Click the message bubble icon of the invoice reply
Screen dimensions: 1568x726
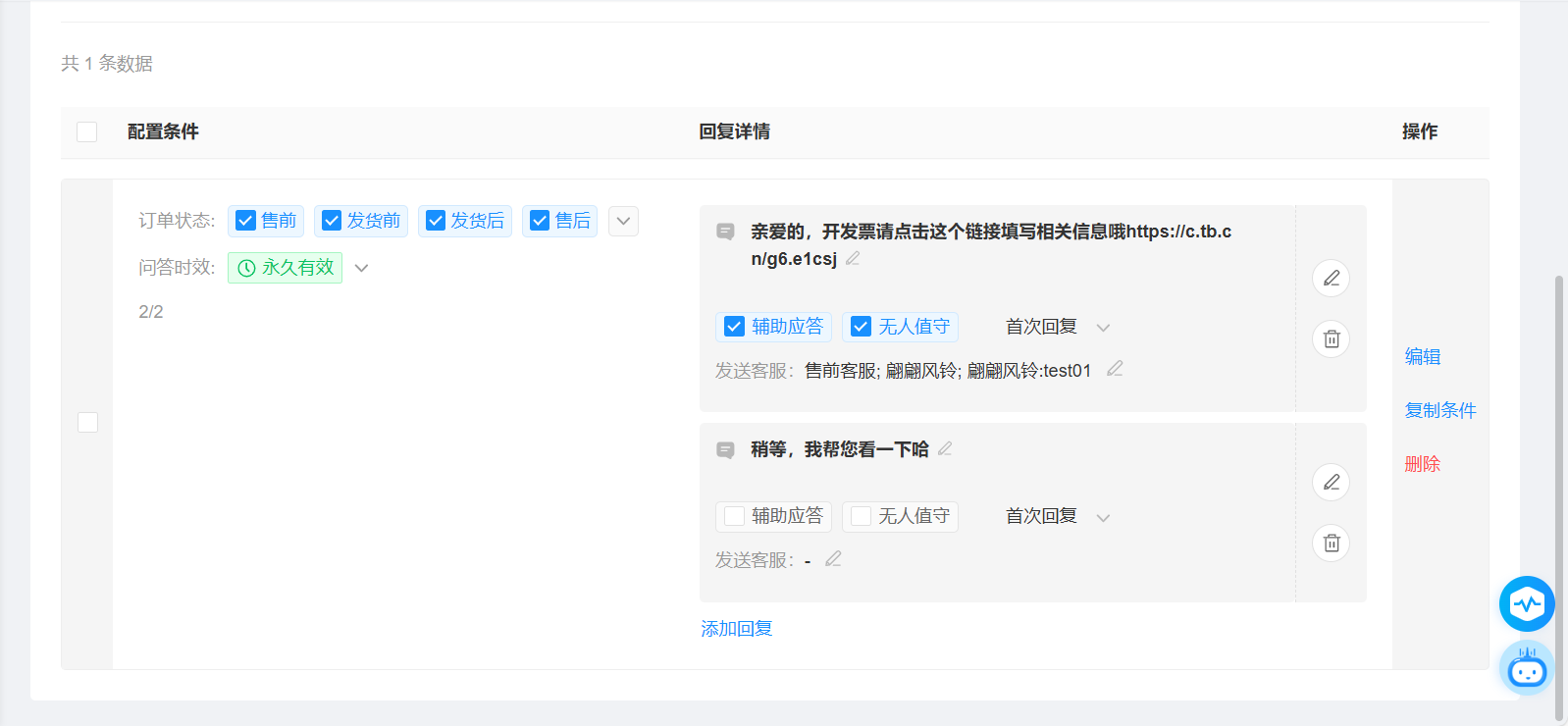[x=725, y=232]
